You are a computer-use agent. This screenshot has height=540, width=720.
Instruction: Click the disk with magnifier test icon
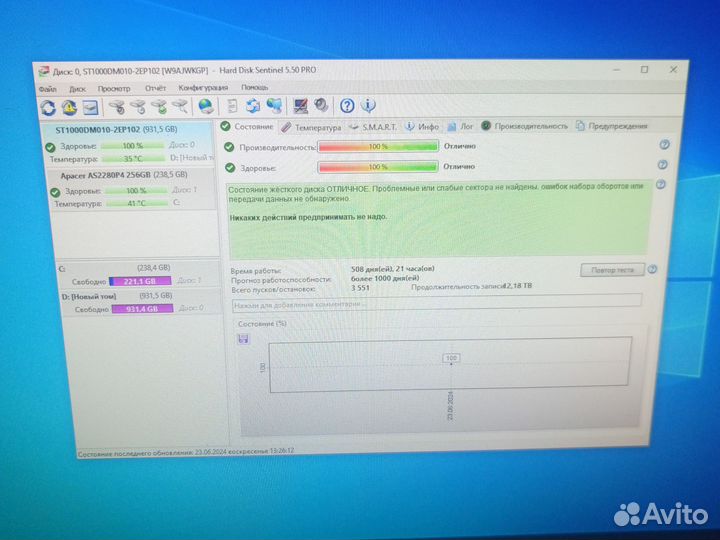[x=180, y=107]
